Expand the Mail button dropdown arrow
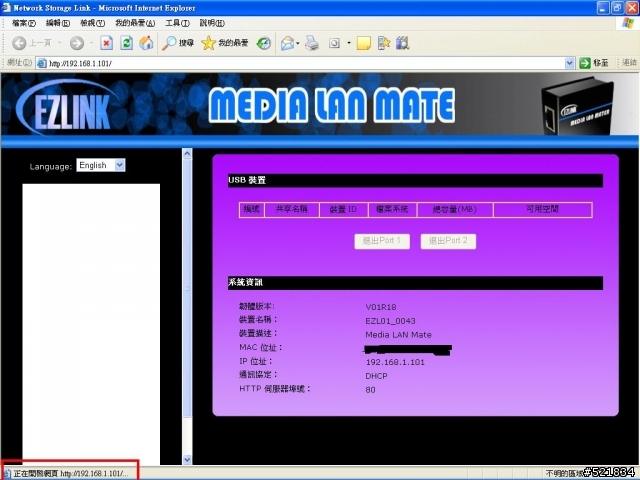The width and height of the screenshot is (640, 480). pos(298,43)
